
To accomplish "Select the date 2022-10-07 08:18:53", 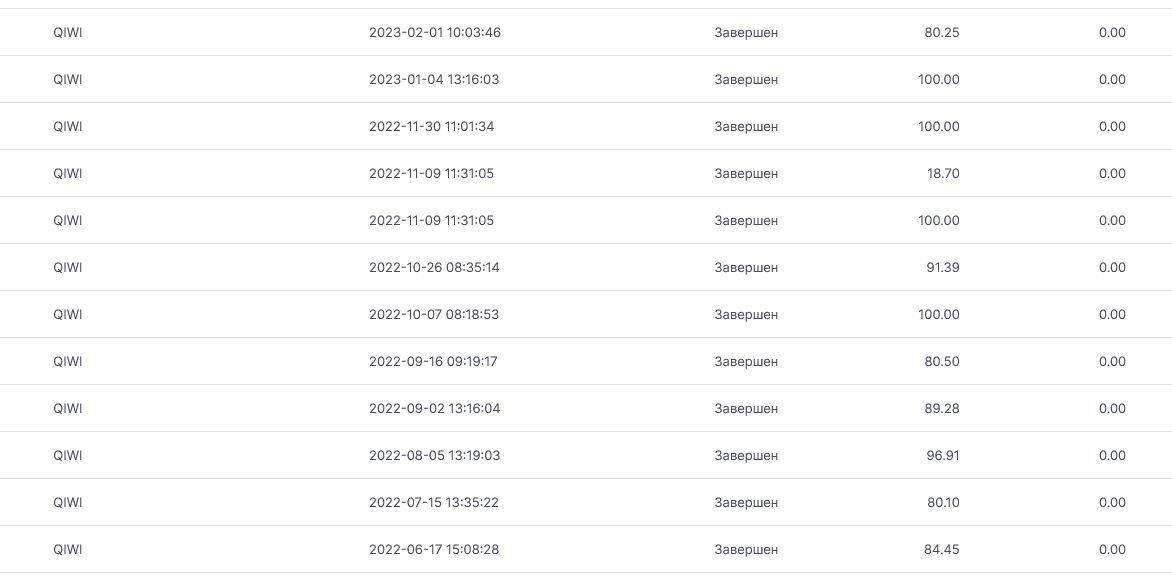I will tap(434, 315).
